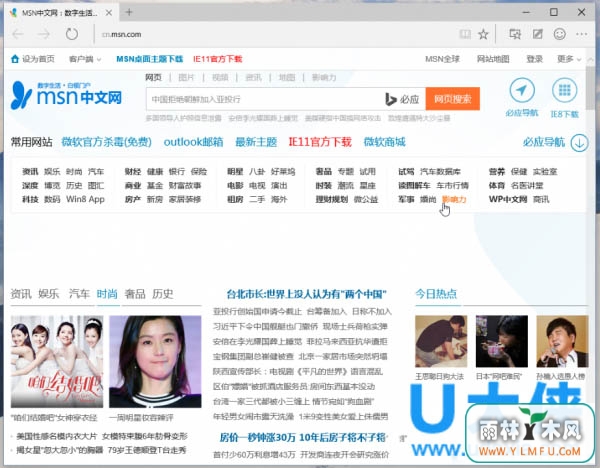
Task: Select the 网页 search tab
Action: pyautogui.click(x=153, y=77)
